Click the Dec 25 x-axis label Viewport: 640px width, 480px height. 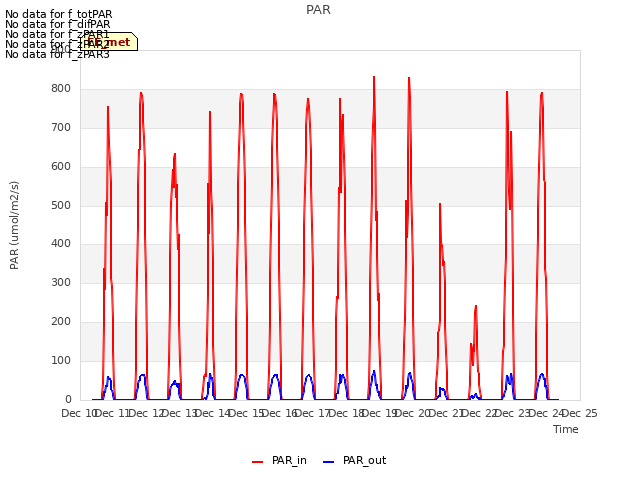(x=580, y=414)
